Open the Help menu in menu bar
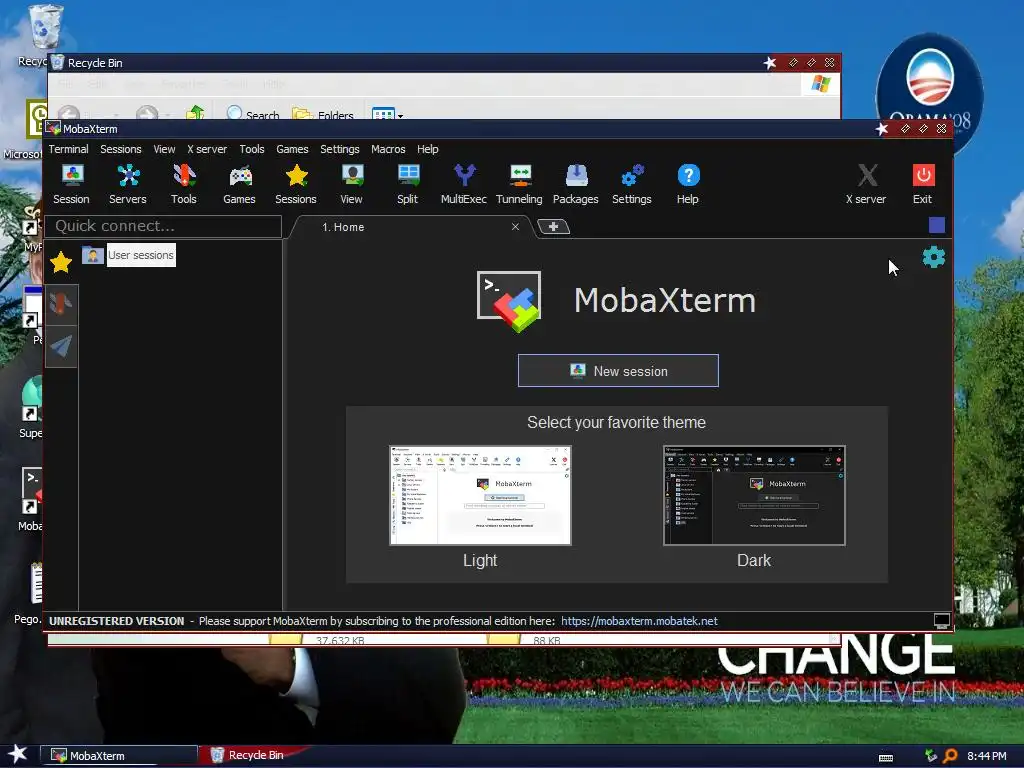1024x768 pixels. [428, 149]
